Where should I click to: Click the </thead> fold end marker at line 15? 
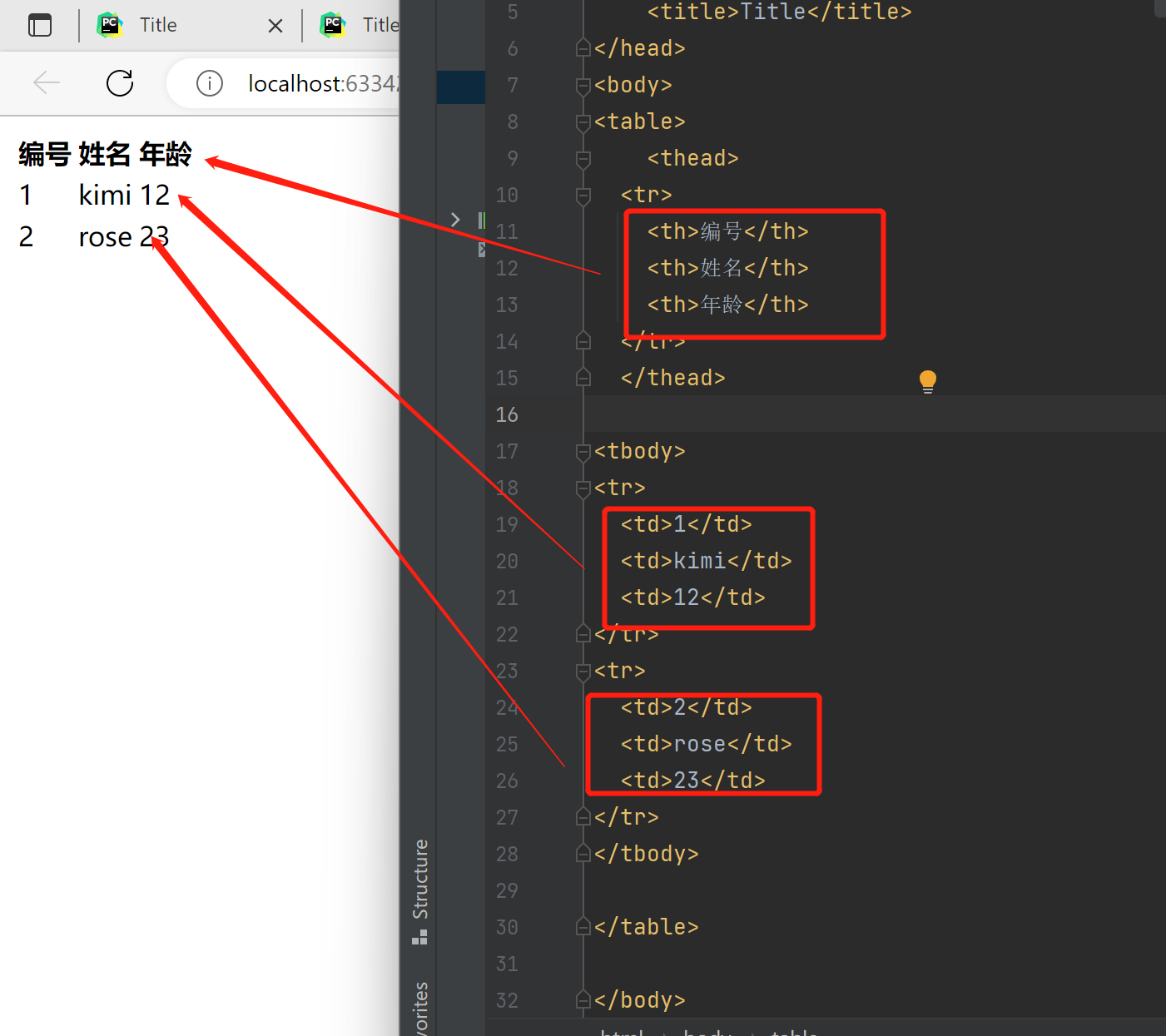pyautogui.click(x=583, y=378)
